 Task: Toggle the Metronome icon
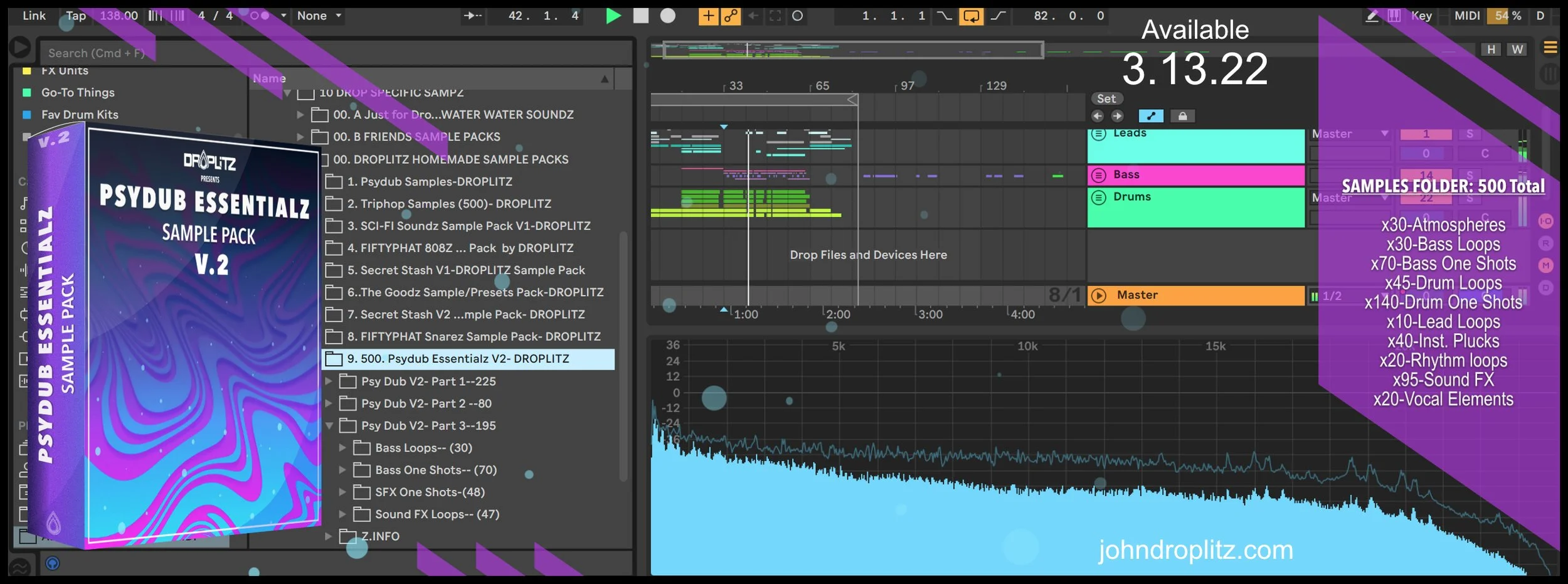point(259,16)
